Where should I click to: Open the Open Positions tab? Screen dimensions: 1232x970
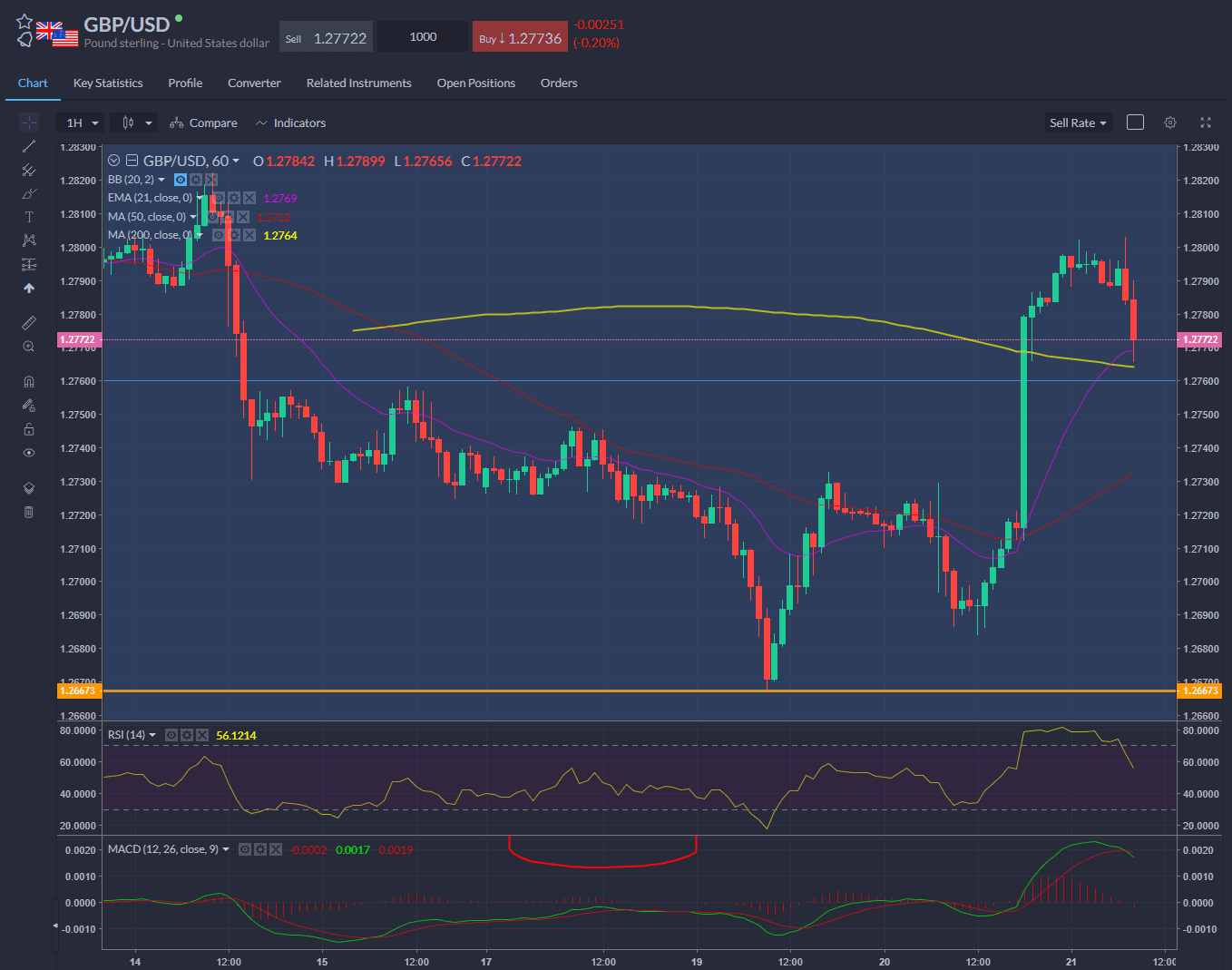coord(475,83)
